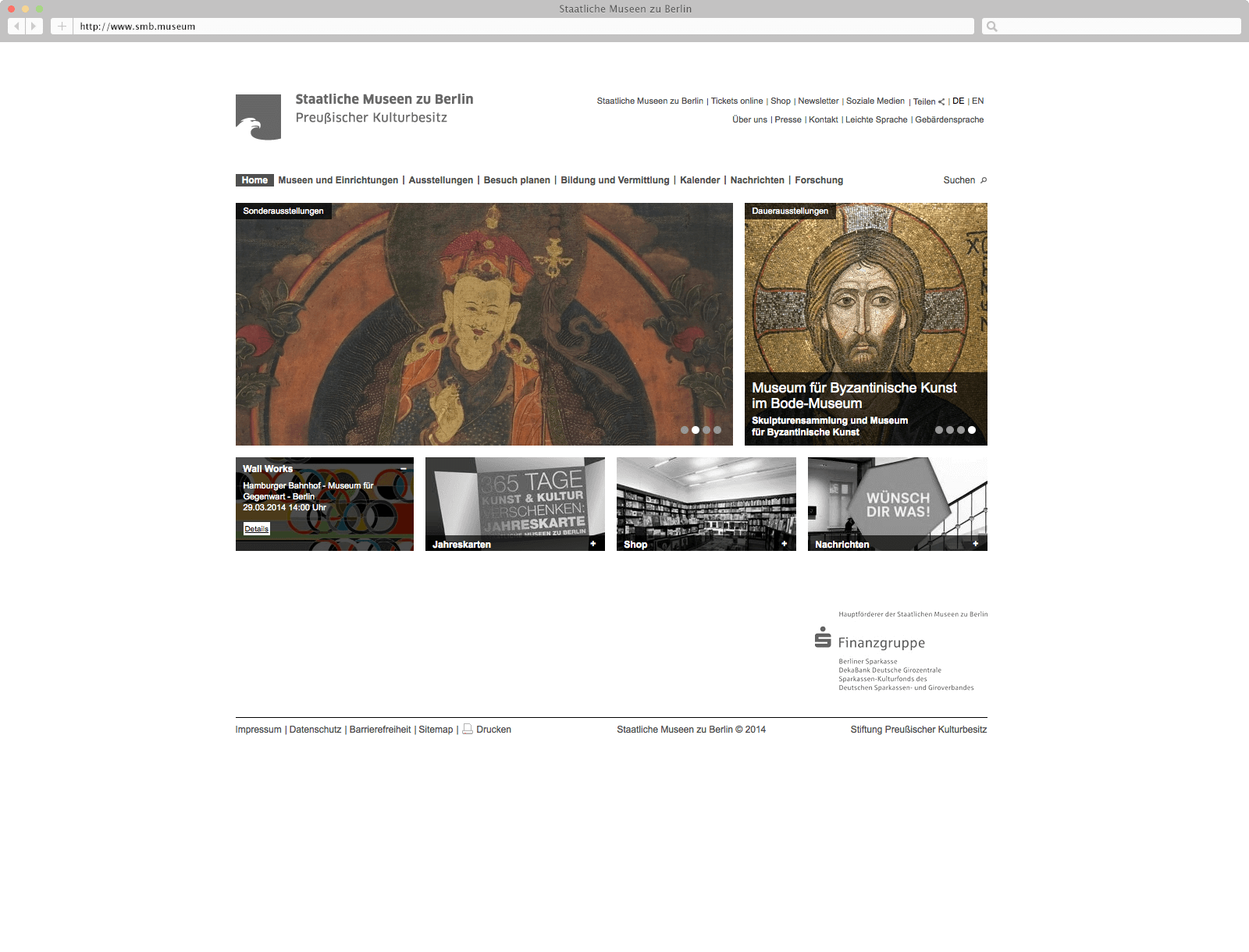Open Museum für Byzantinische Kunst headline
Image resolution: width=1249 pixels, height=952 pixels.
[x=854, y=396]
